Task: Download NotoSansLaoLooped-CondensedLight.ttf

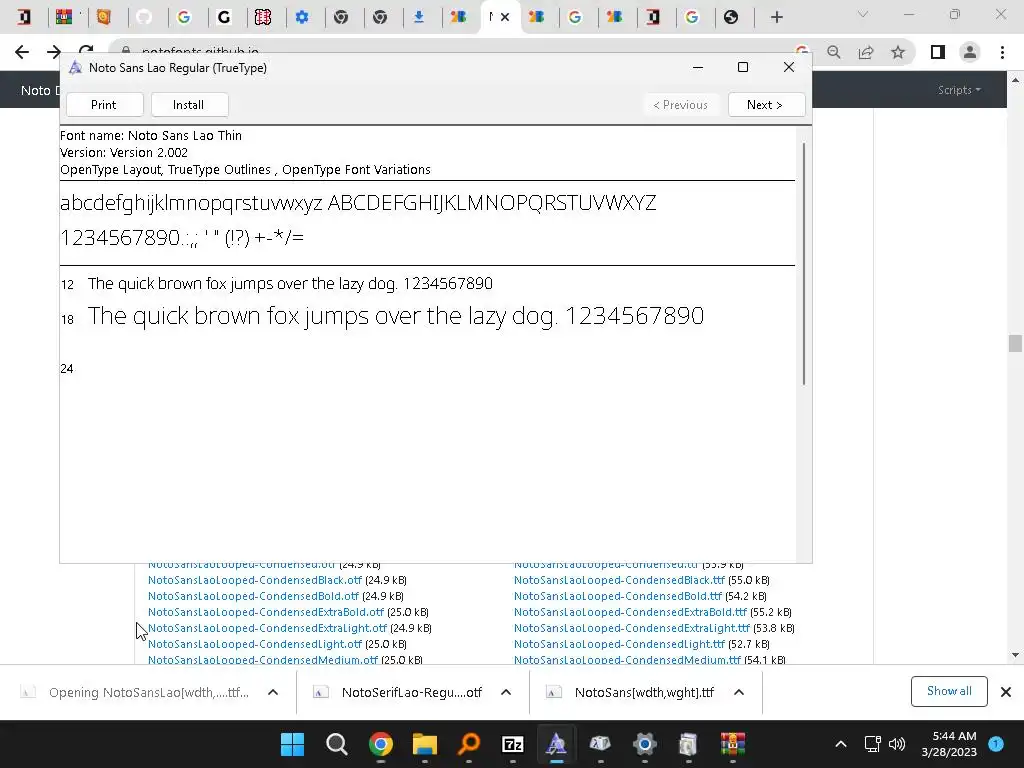Action: tap(619, 644)
